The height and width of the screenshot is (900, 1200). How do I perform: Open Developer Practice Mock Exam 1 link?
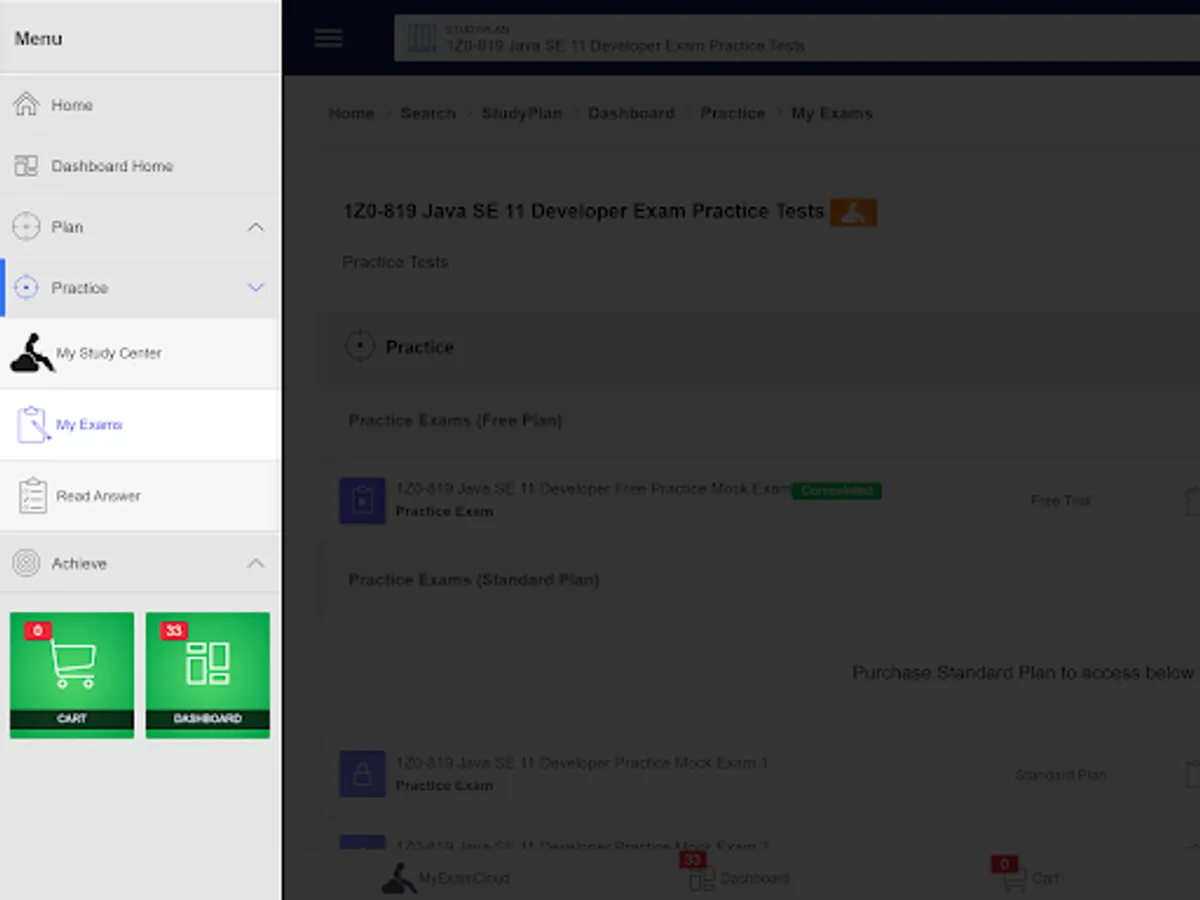[582, 763]
